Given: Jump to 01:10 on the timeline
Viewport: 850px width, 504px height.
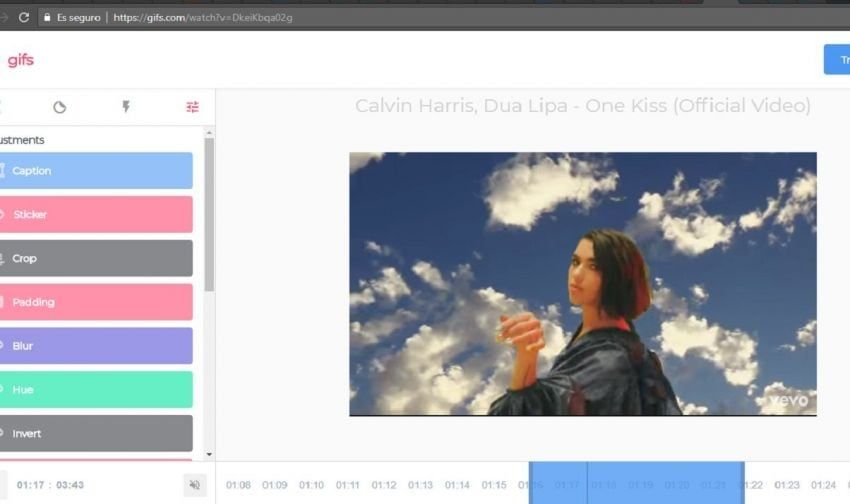Looking at the screenshot, I should [311, 485].
